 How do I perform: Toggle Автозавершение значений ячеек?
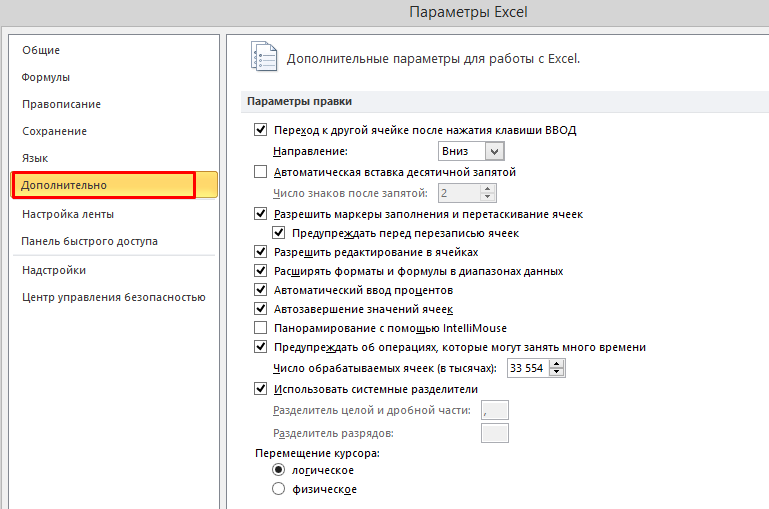point(260,309)
